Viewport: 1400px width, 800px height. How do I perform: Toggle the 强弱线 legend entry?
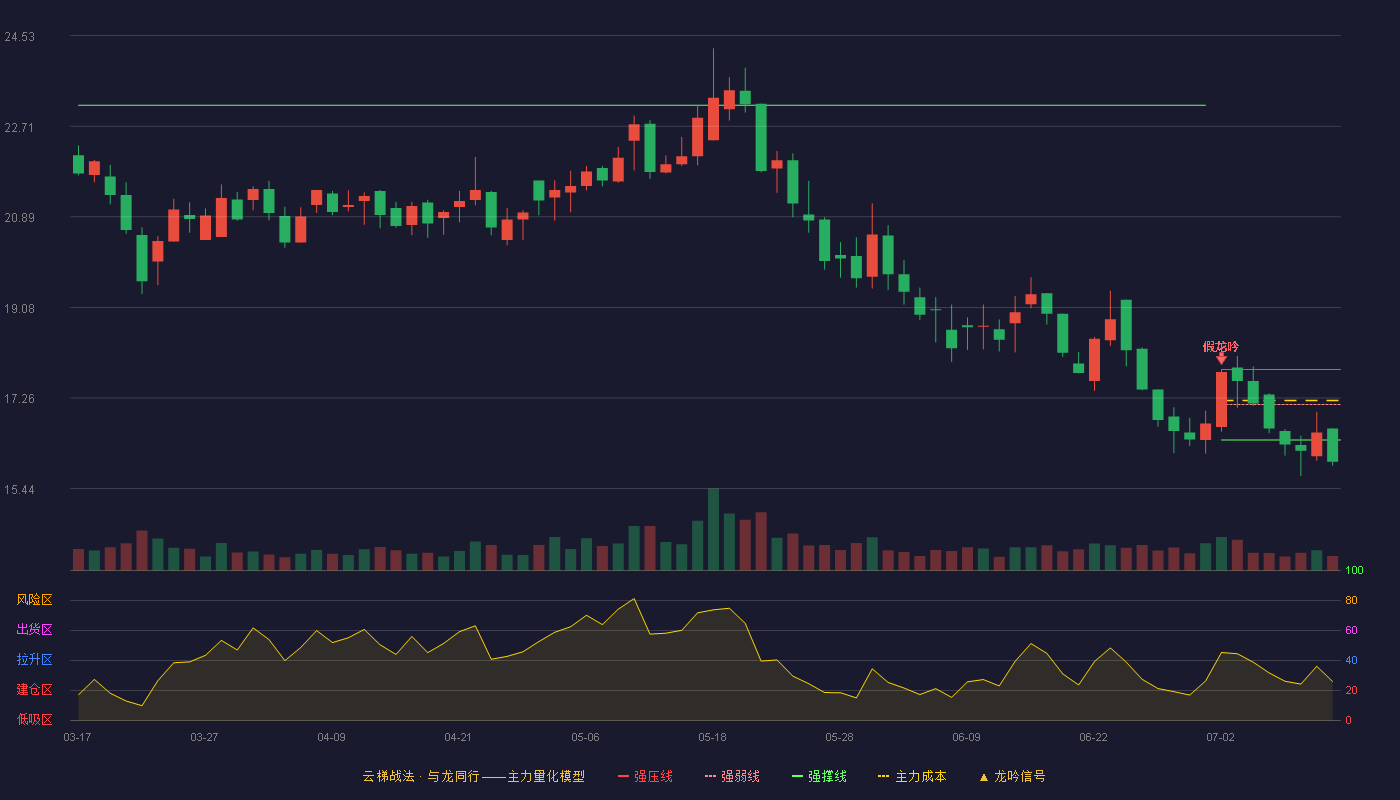pyautogui.click(x=732, y=776)
